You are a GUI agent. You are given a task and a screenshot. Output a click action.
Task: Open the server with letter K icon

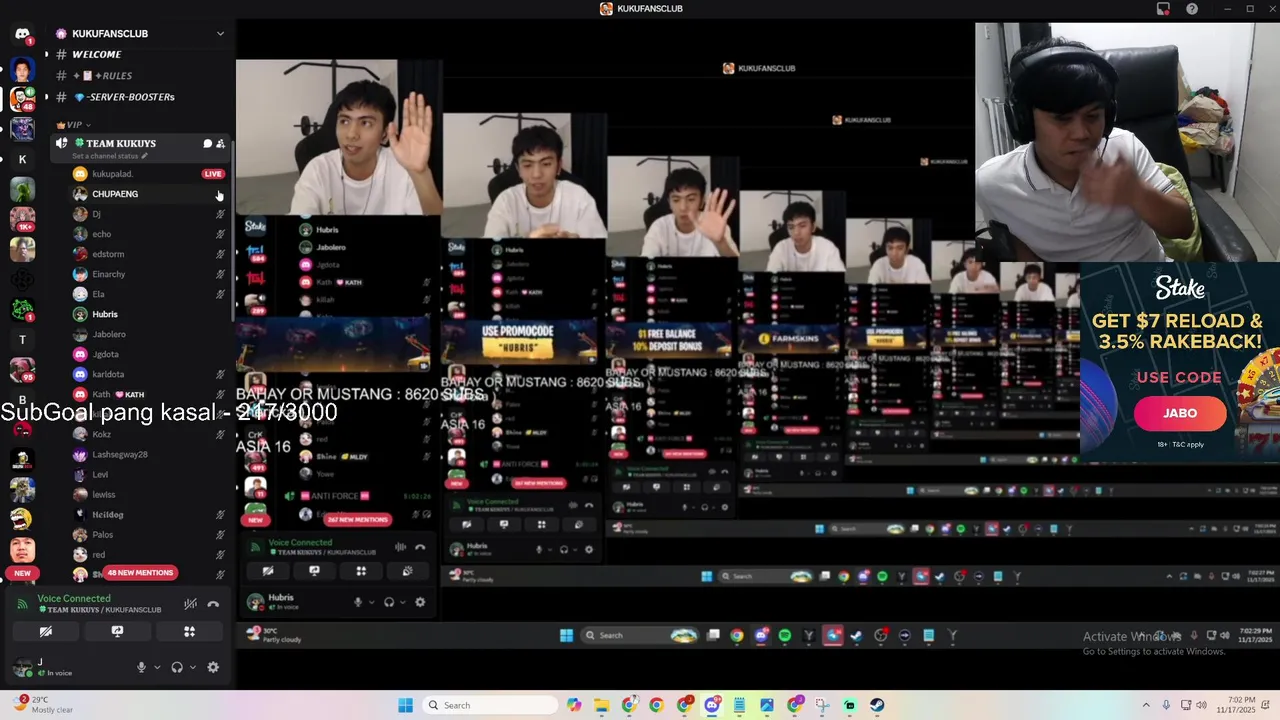[x=22, y=159]
